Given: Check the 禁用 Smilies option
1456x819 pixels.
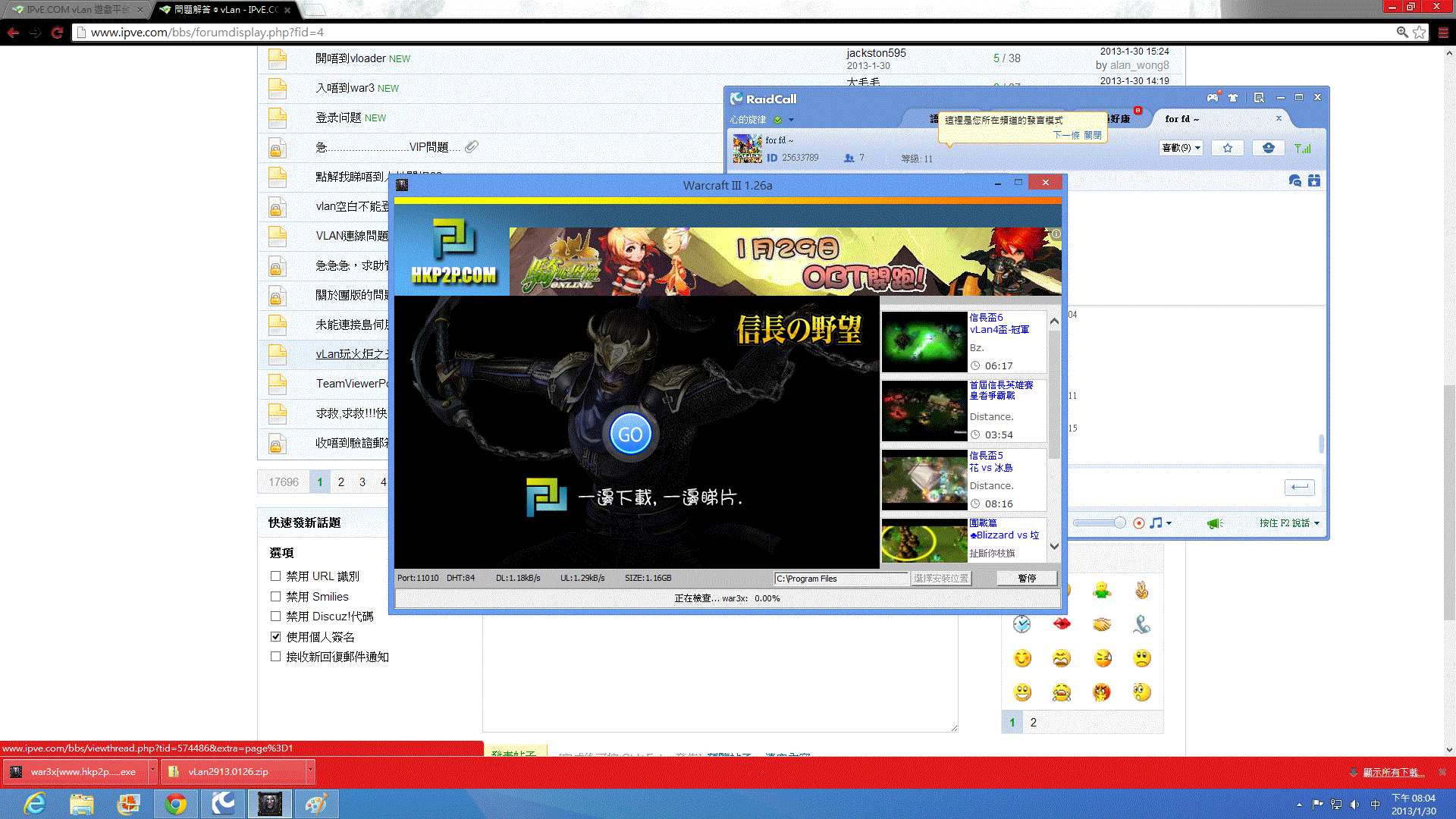Looking at the screenshot, I should 276,597.
